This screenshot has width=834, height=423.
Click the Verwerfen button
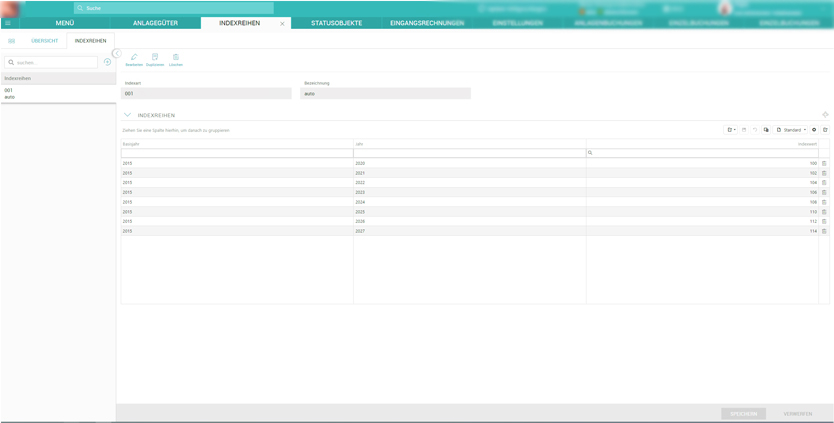tap(797, 413)
